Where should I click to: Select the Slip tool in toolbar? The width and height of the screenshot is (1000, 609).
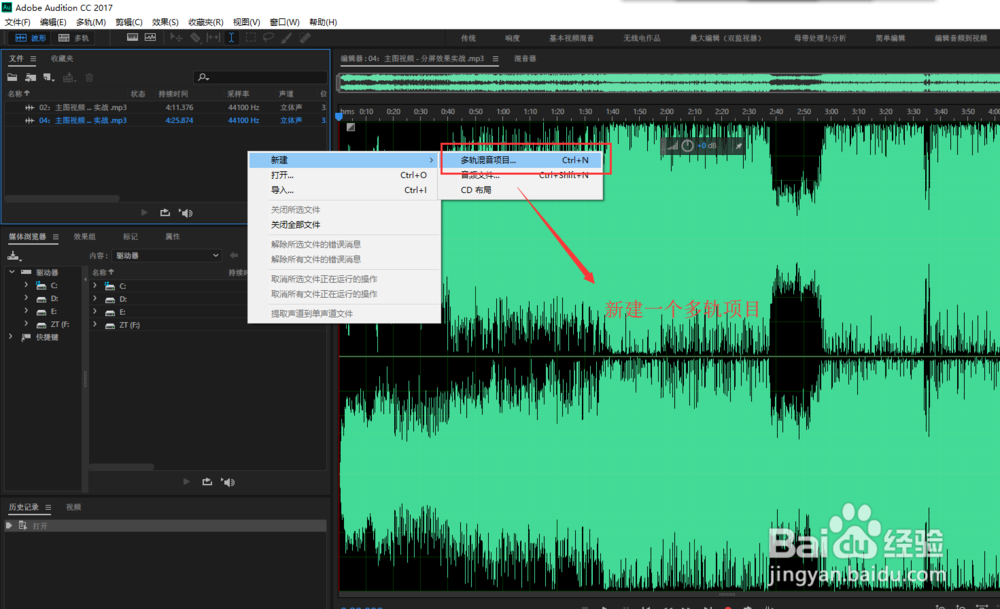click(213, 38)
